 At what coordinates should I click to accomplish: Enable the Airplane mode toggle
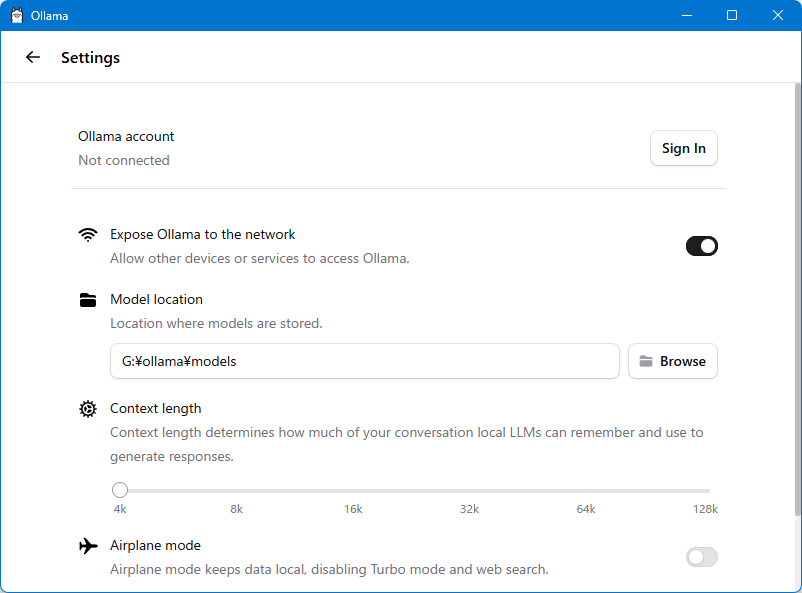[702, 557]
